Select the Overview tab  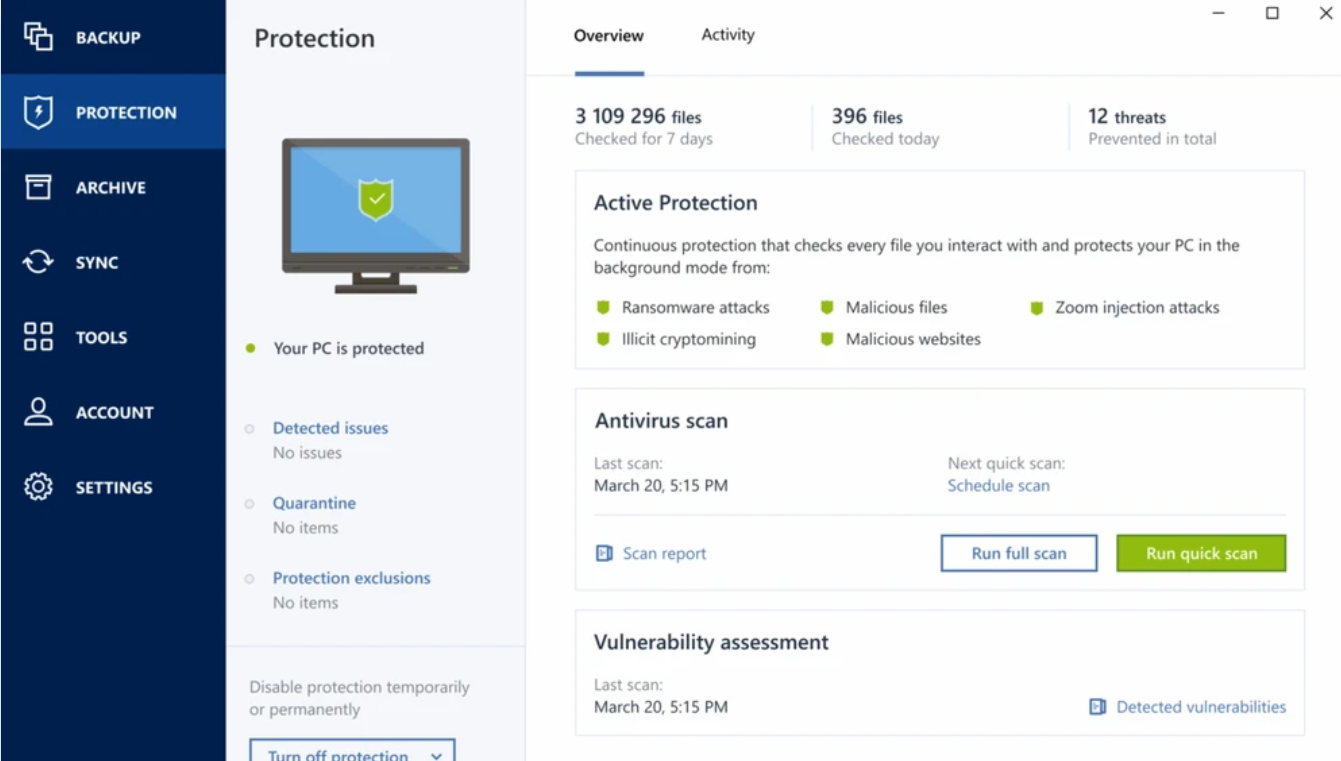[609, 36]
